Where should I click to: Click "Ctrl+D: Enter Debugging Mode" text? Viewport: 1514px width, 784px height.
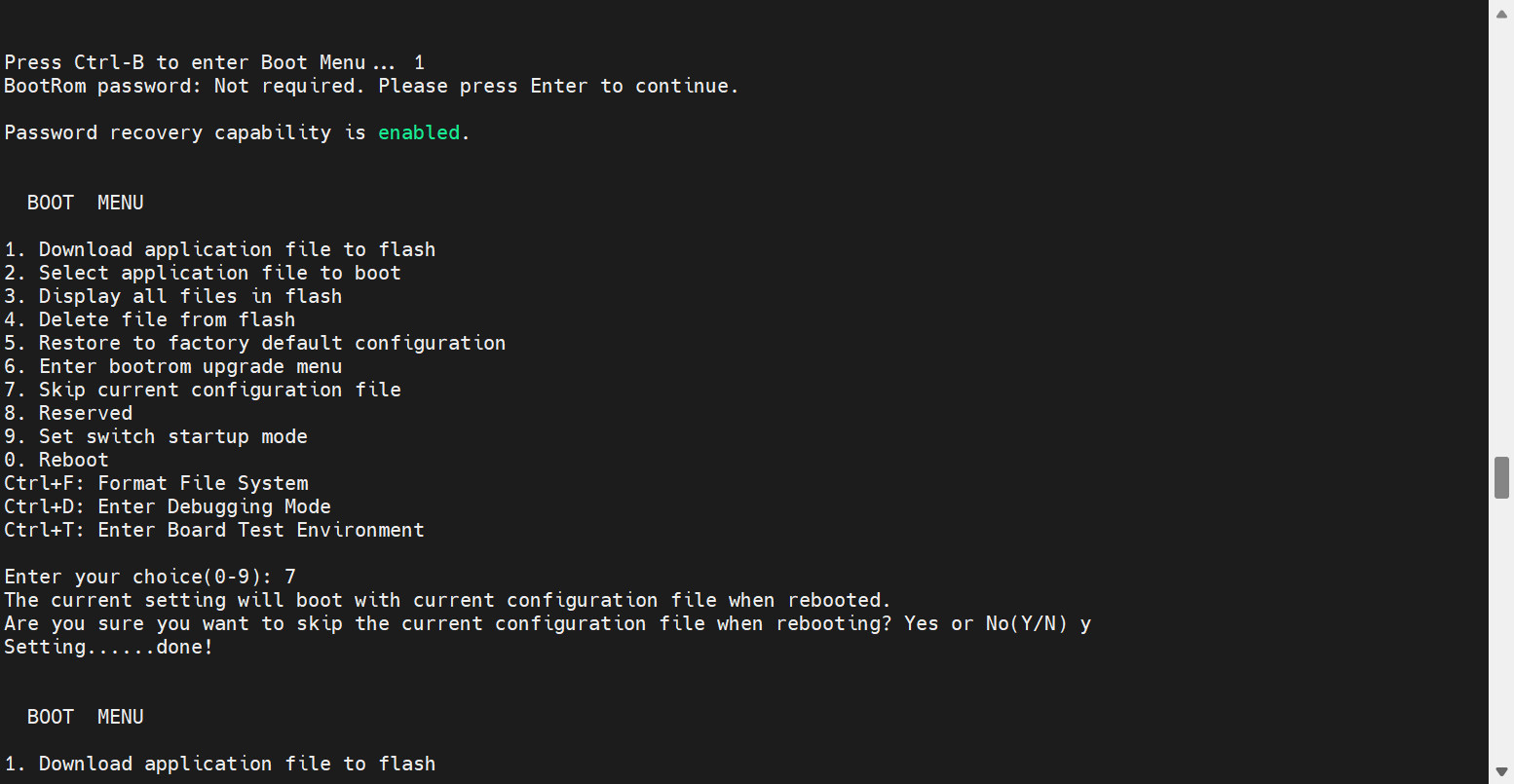click(168, 506)
